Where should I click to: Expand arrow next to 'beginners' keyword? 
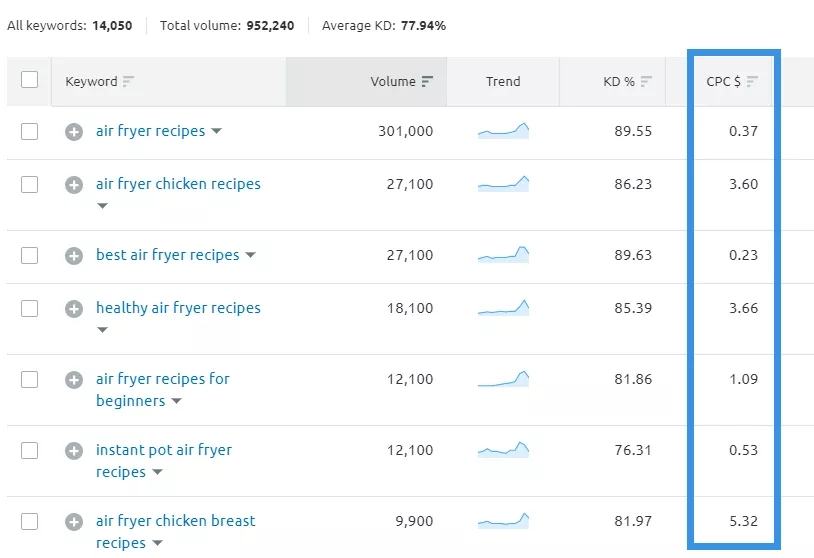[177, 402]
